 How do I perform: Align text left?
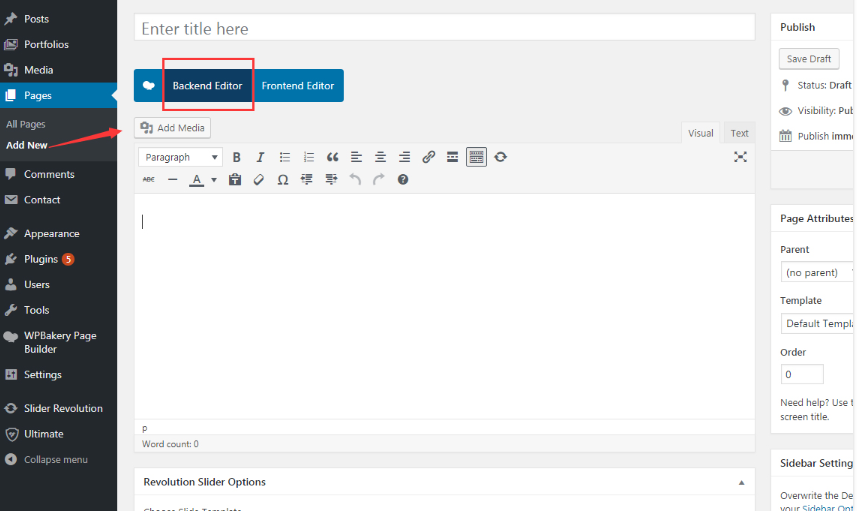coord(356,157)
